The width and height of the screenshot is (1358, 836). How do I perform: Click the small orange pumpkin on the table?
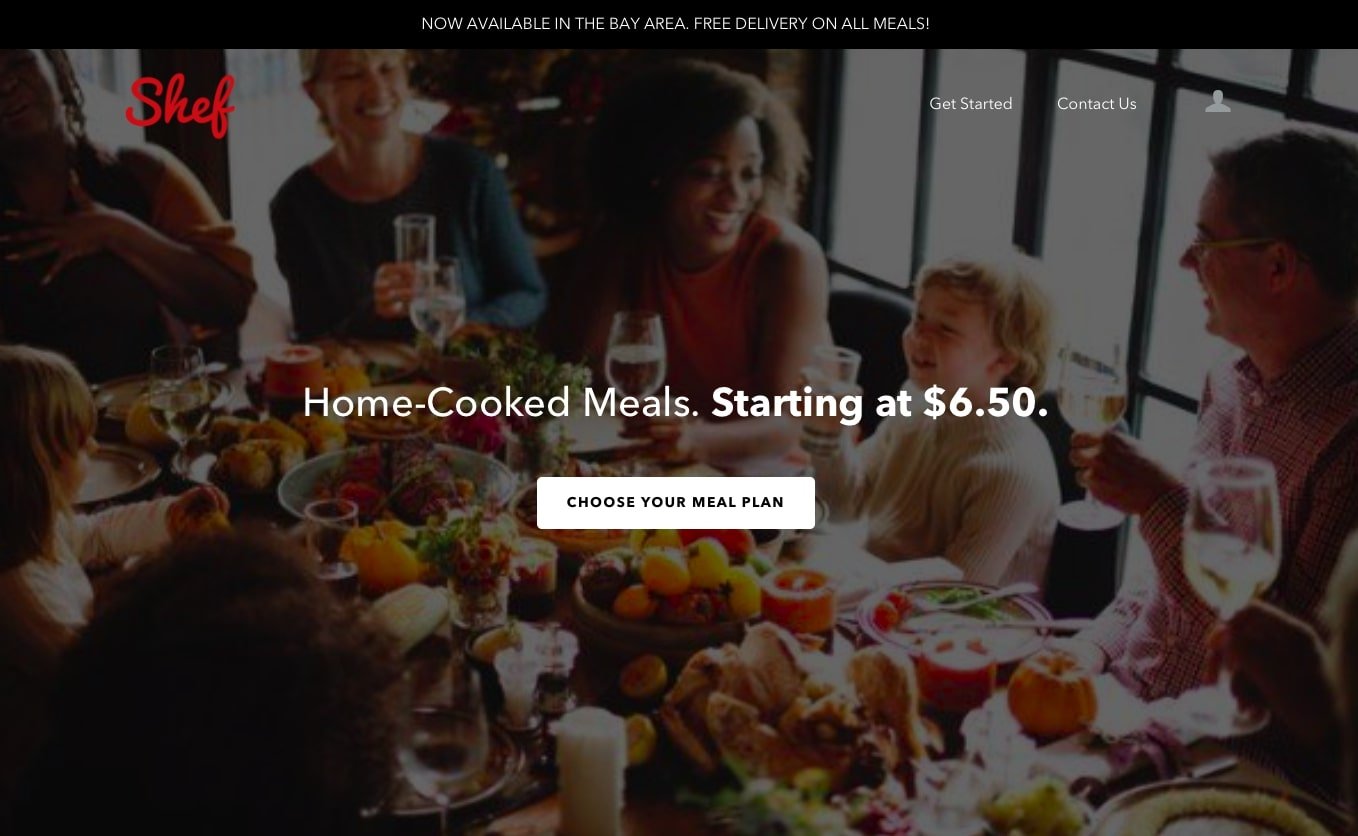1052,693
